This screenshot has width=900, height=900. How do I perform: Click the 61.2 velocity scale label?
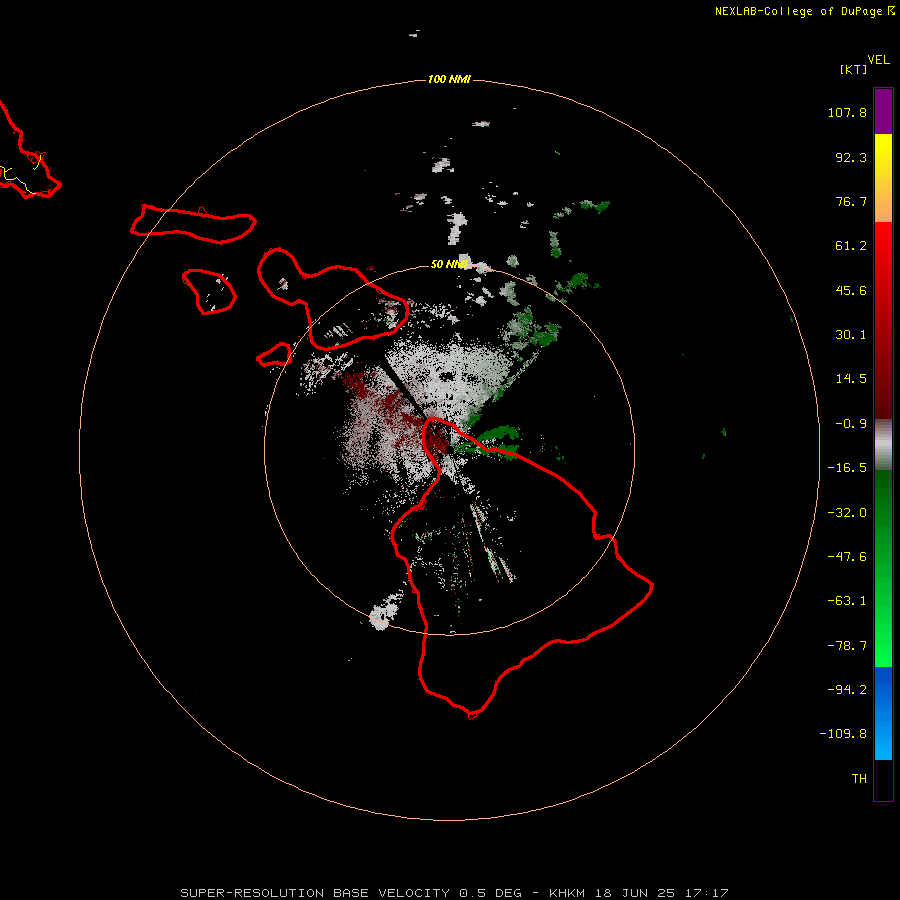click(851, 246)
